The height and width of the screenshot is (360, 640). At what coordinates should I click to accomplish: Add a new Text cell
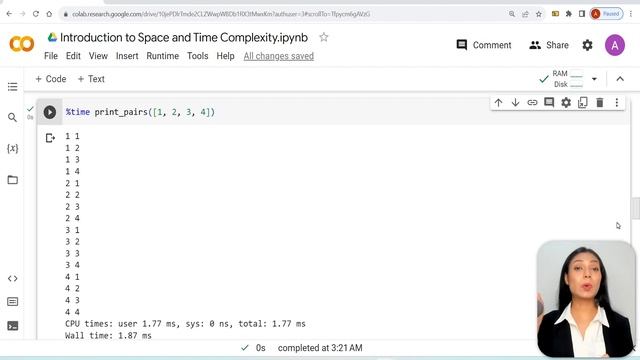click(91, 79)
